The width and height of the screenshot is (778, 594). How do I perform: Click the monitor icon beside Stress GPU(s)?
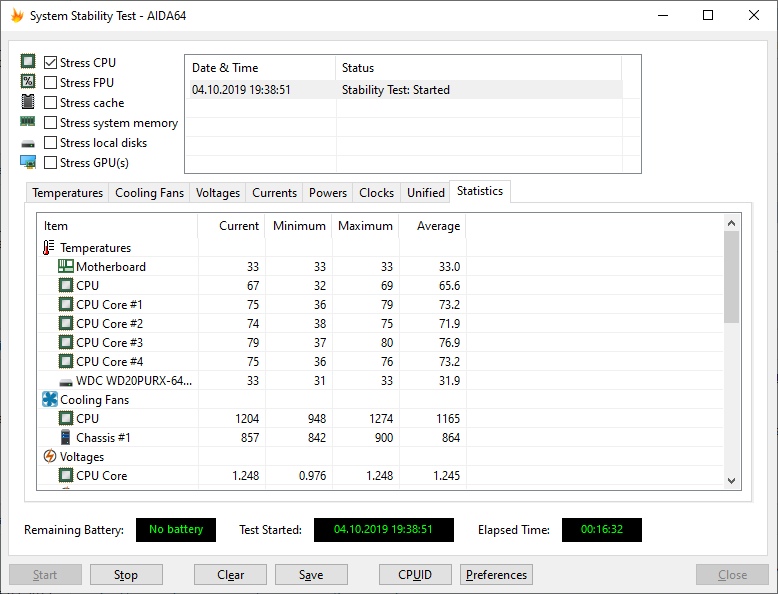28,162
